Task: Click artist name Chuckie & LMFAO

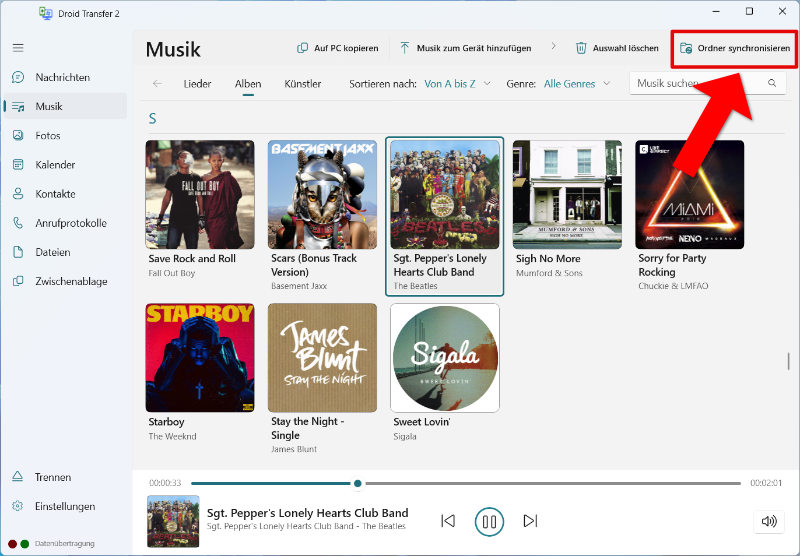Action: pyautogui.click(x=673, y=286)
